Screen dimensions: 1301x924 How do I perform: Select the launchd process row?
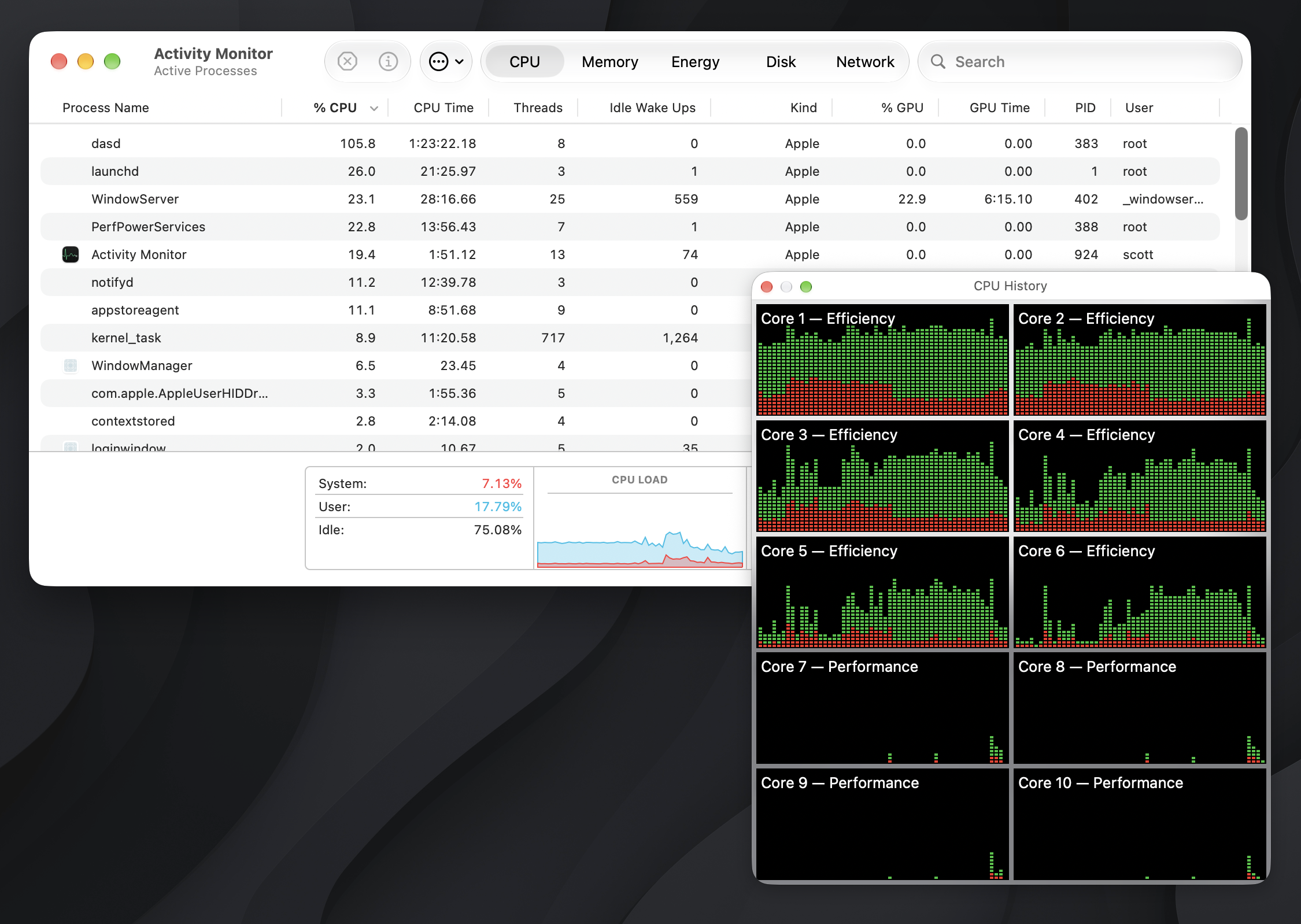click(x=630, y=171)
